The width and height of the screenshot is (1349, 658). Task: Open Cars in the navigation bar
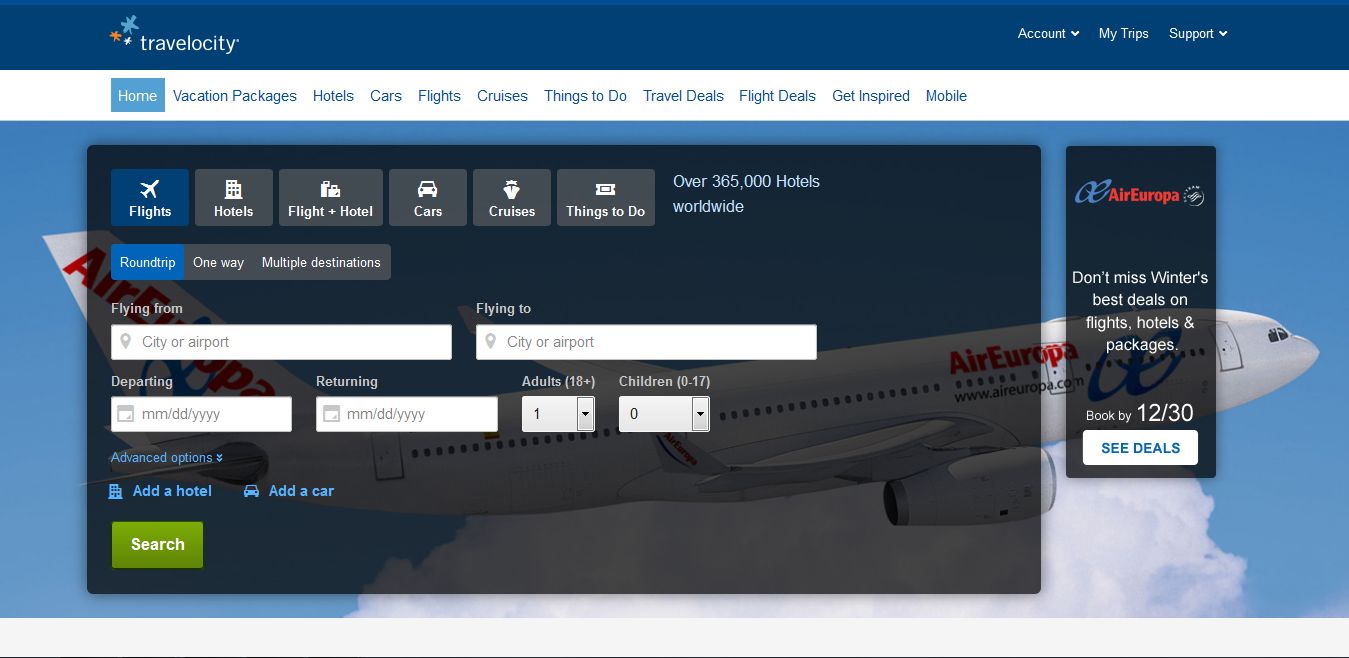click(386, 96)
